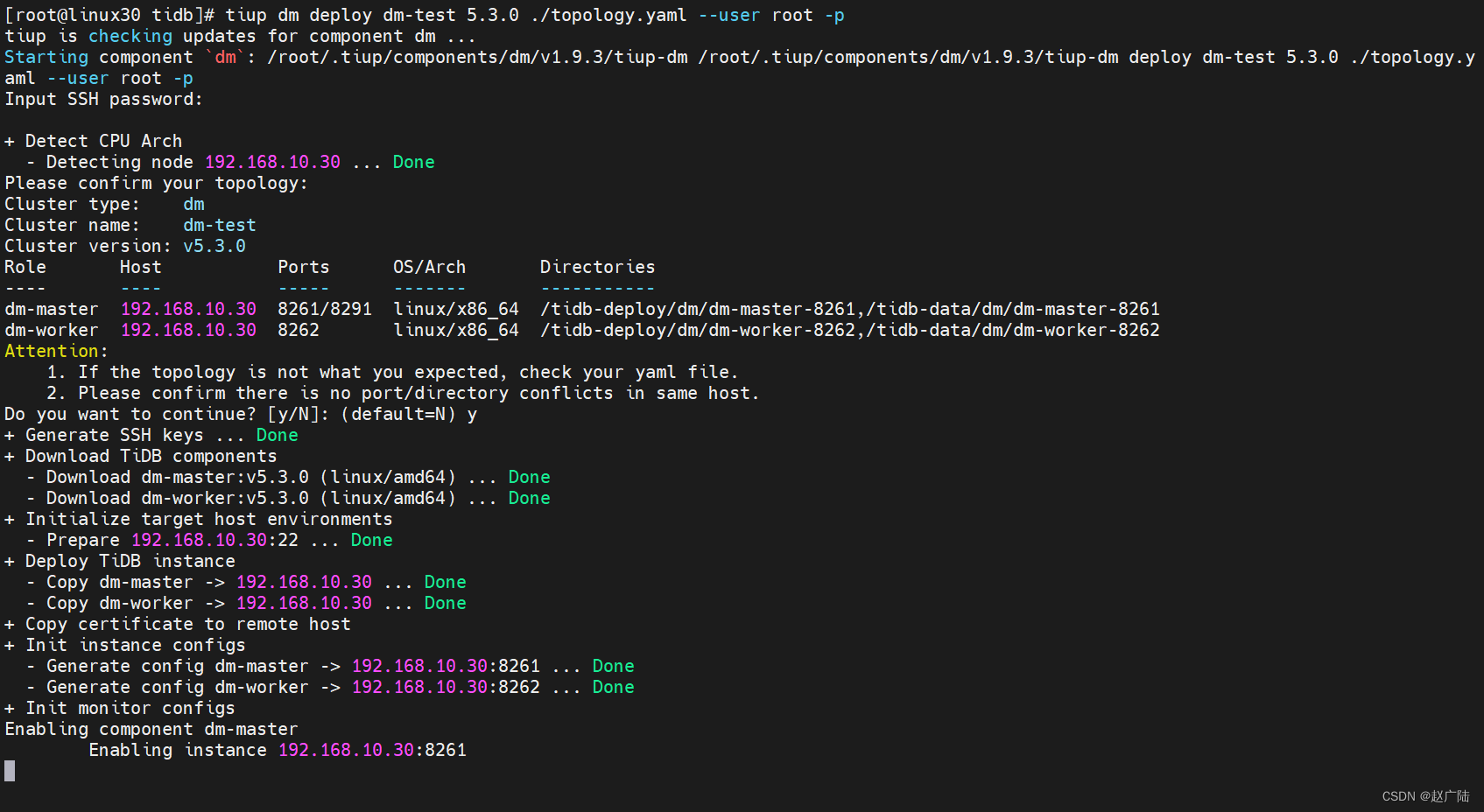Click the host IP in the dm-master row

point(188,309)
